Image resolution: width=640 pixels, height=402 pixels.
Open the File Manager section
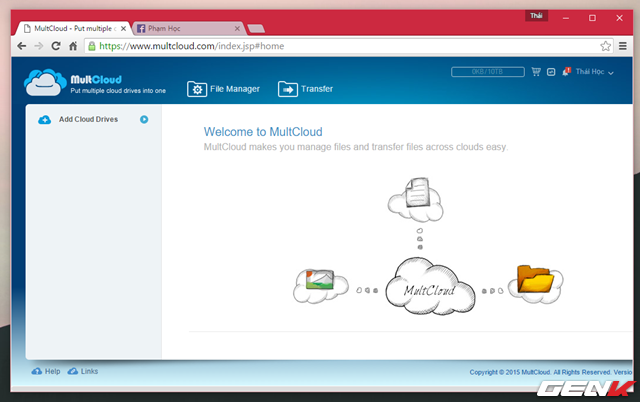[x=223, y=89]
